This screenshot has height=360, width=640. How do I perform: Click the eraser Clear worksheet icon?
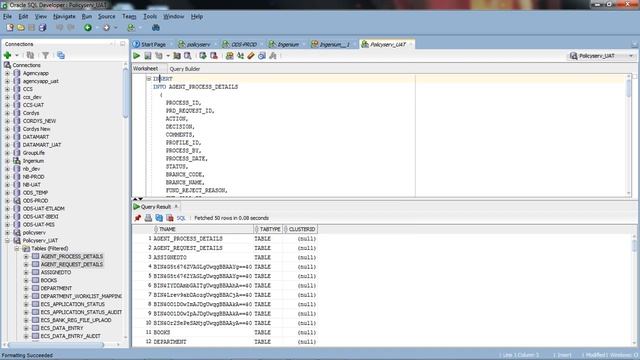click(x=251, y=56)
